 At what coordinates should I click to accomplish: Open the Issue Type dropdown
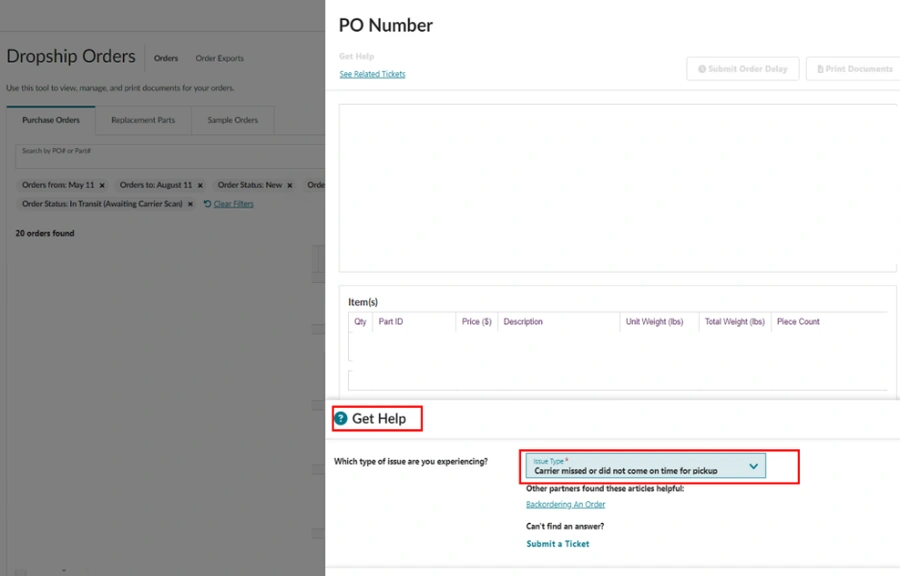tap(645, 466)
